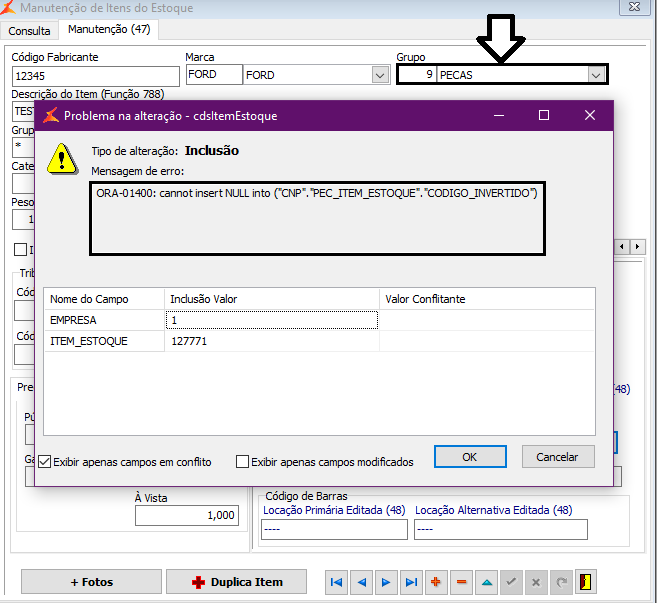
Task: Delete record orange minus icon
Action: coord(461,582)
